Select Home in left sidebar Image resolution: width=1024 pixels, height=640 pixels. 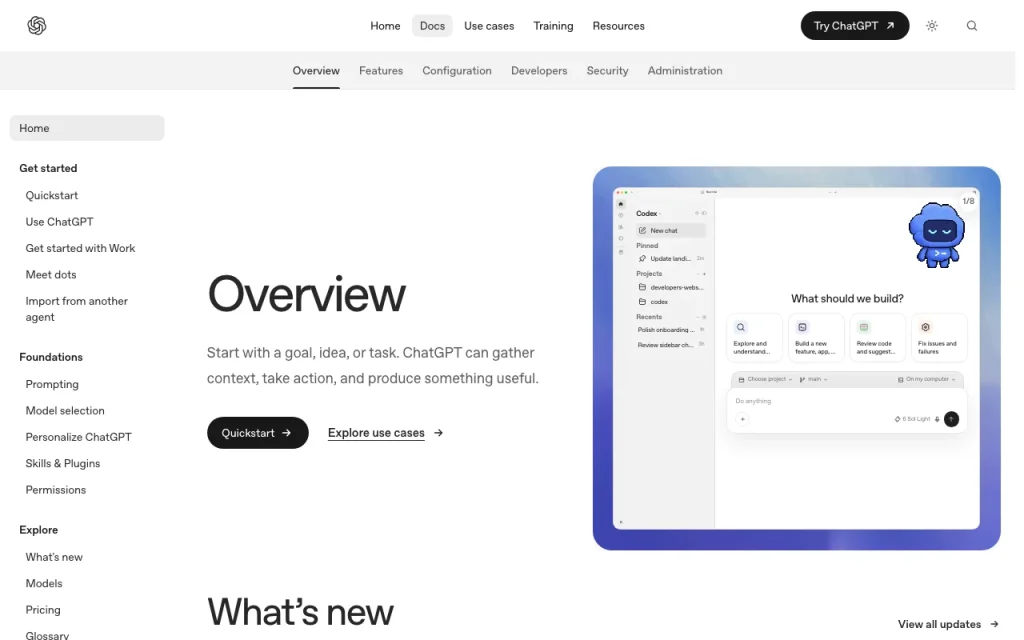87,128
